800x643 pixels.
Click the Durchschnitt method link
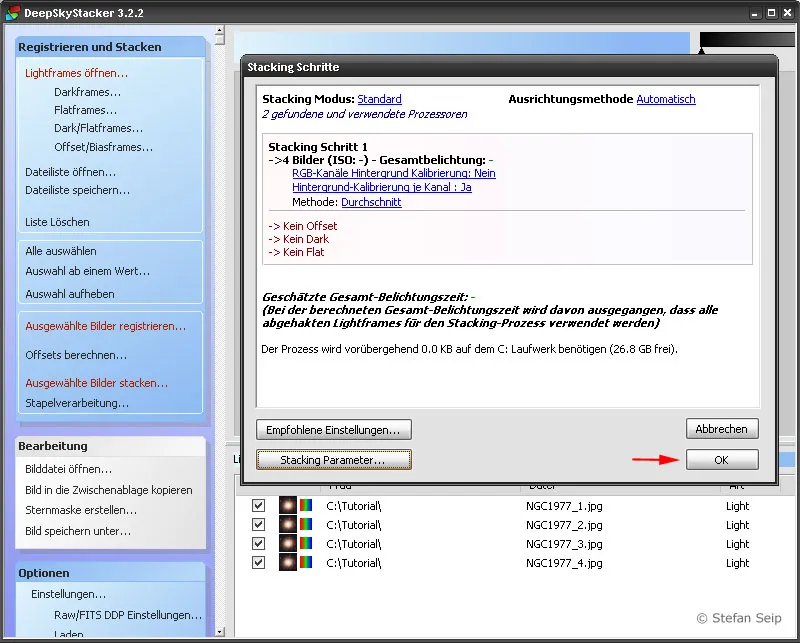pos(371,202)
